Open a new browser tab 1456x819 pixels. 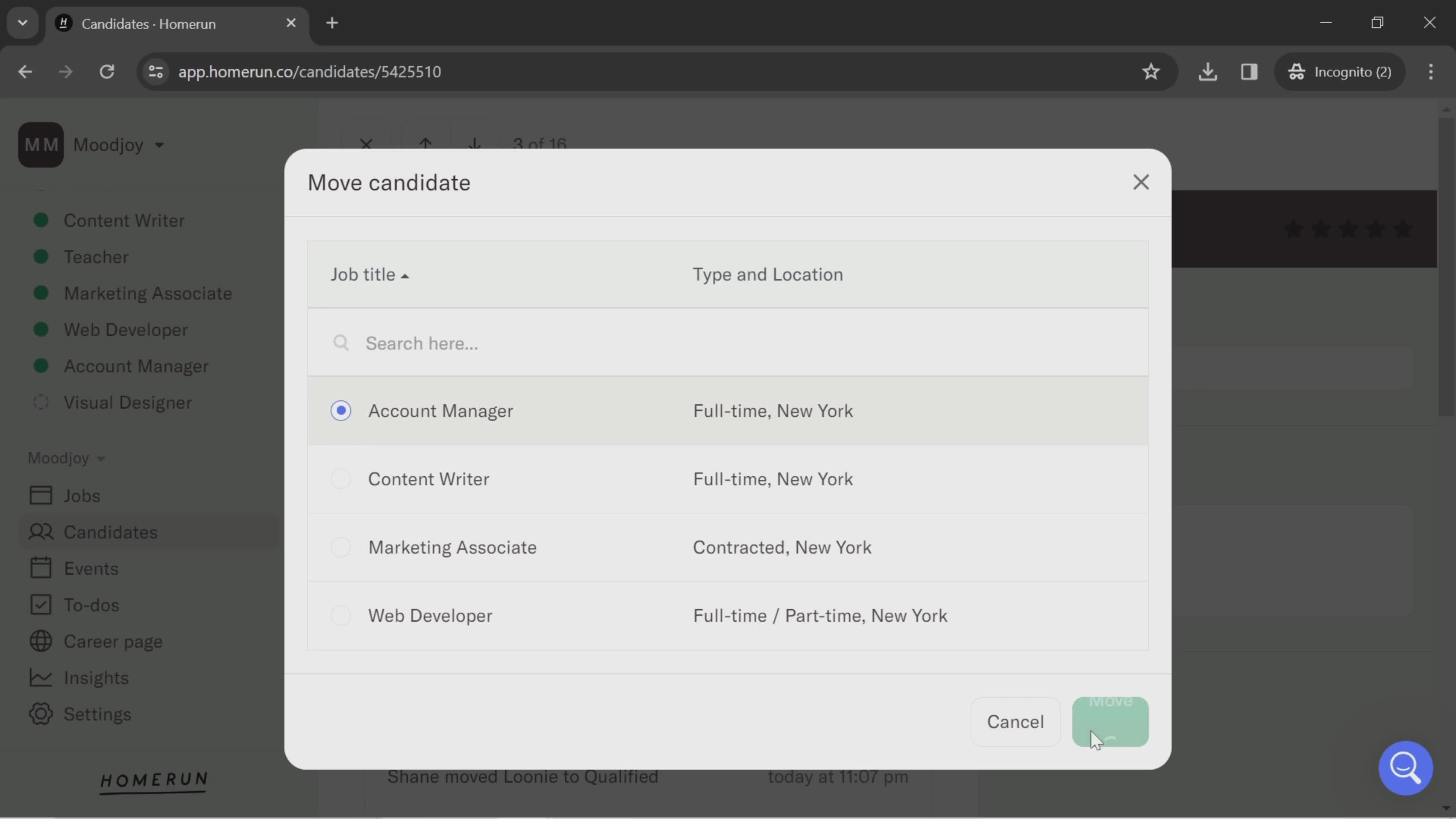click(333, 23)
